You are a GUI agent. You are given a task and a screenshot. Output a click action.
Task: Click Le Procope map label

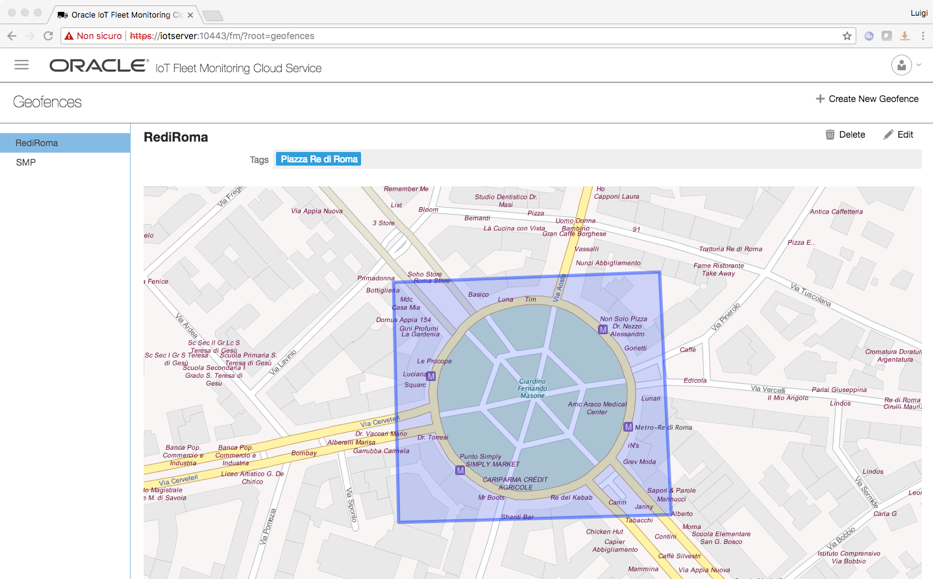point(434,361)
